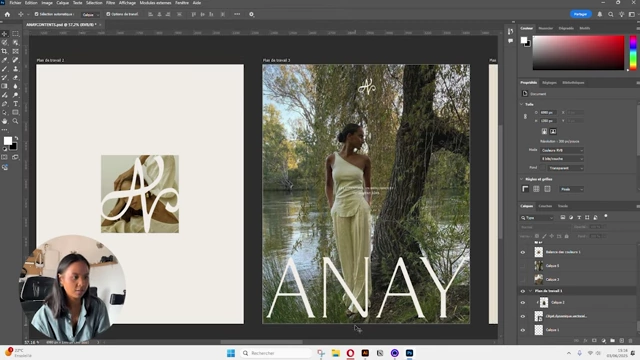Click the foreground color swatch in toolbar
The image size is (640, 360).
click(7, 141)
